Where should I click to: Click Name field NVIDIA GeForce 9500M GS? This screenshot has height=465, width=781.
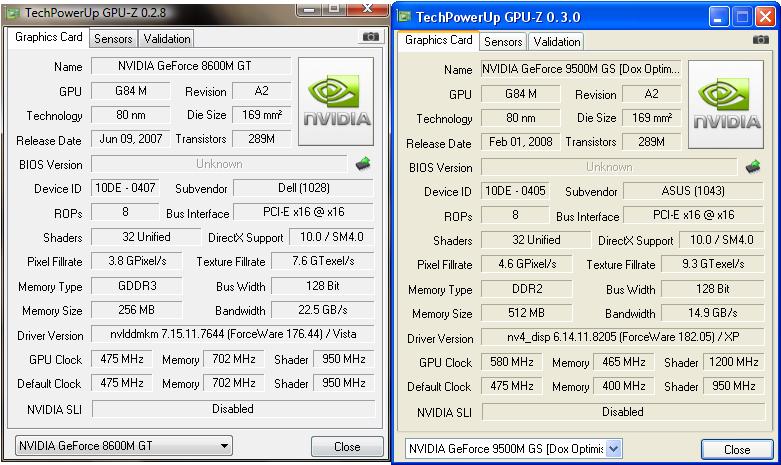[581, 69]
